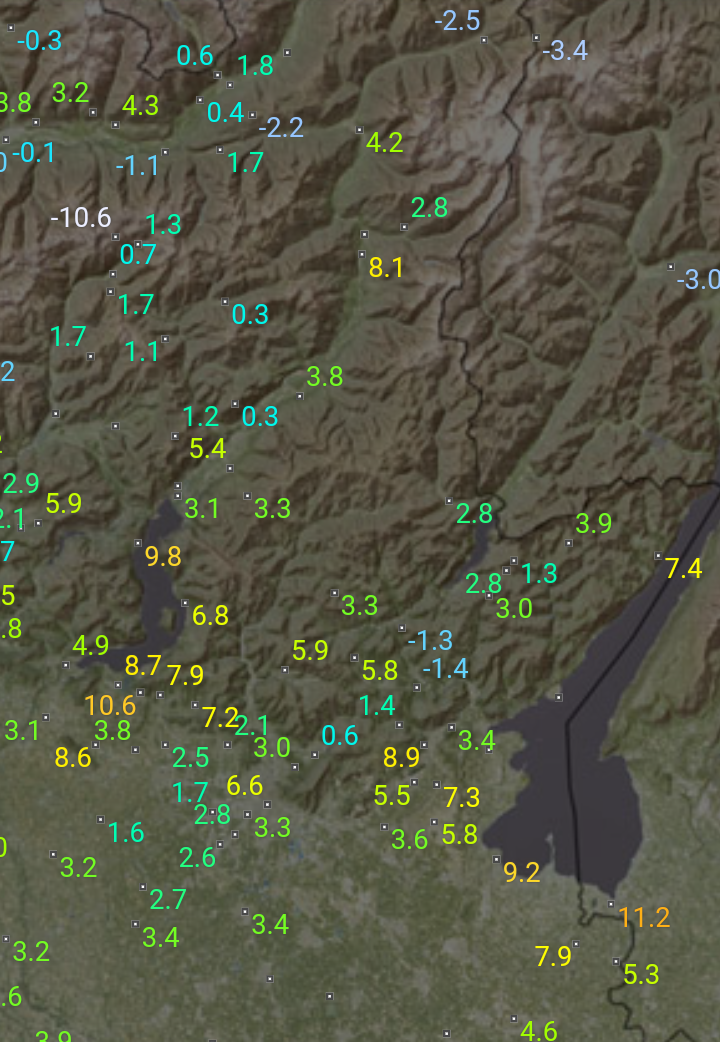Screen dimensions: 720x1042
Task: Select the orange 10.6 temperature reading
Action: pyautogui.click(x=110, y=705)
